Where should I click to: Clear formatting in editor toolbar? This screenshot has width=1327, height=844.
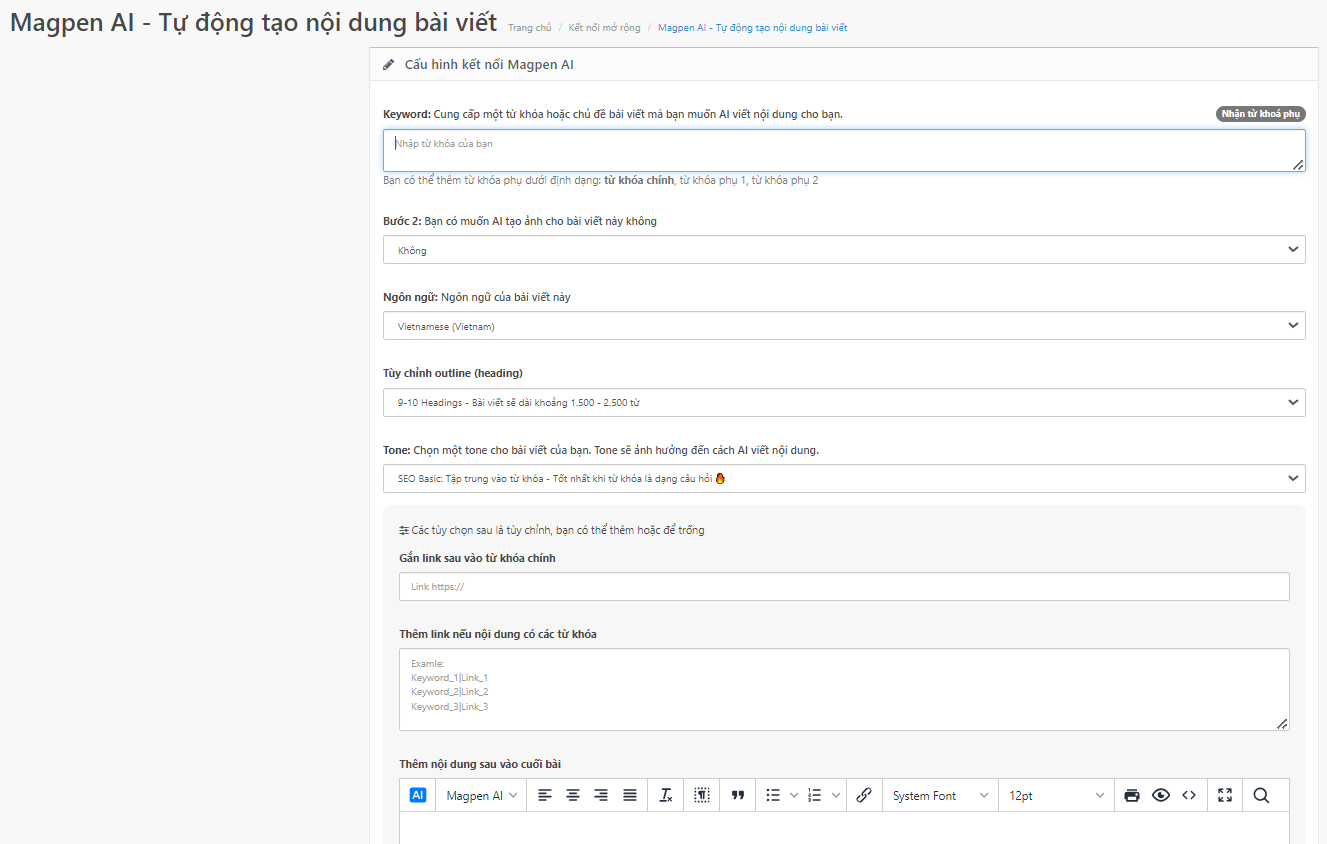pos(667,795)
